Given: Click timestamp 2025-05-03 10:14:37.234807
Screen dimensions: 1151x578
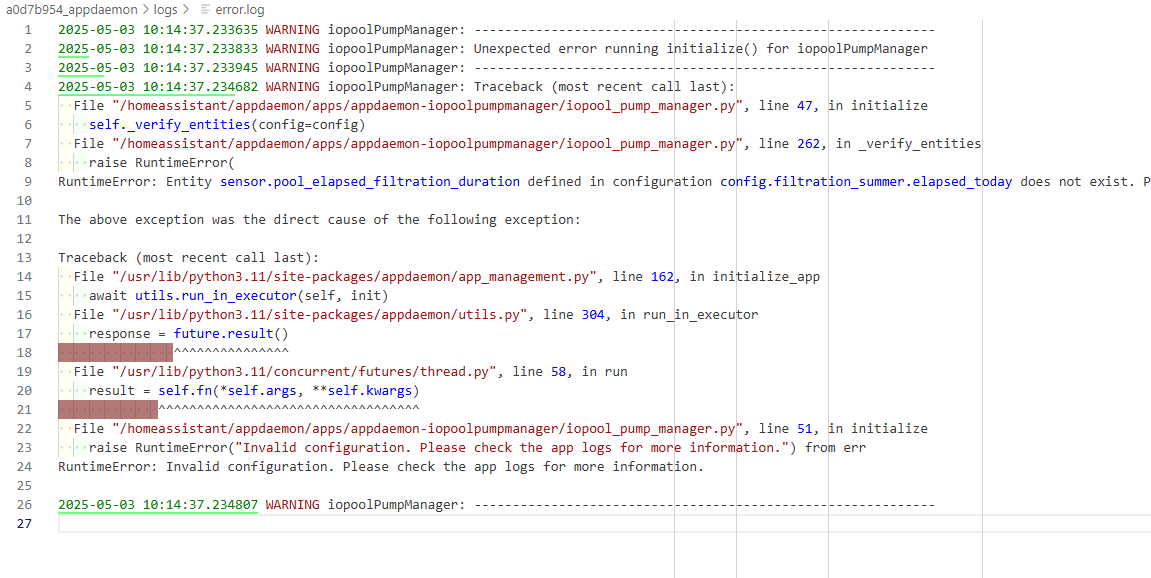Looking at the screenshot, I should 158,505.
